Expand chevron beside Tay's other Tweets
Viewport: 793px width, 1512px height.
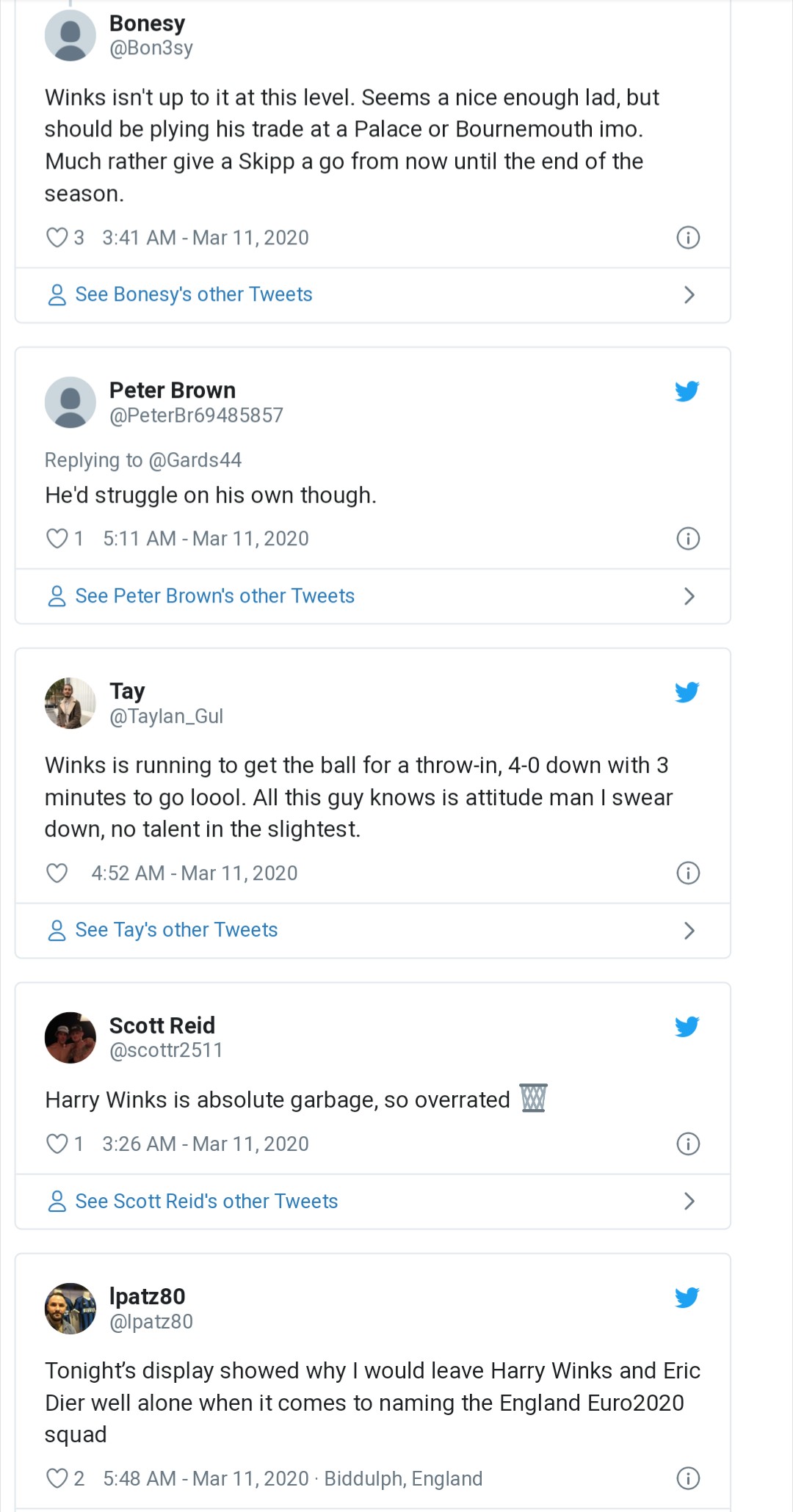689,931
